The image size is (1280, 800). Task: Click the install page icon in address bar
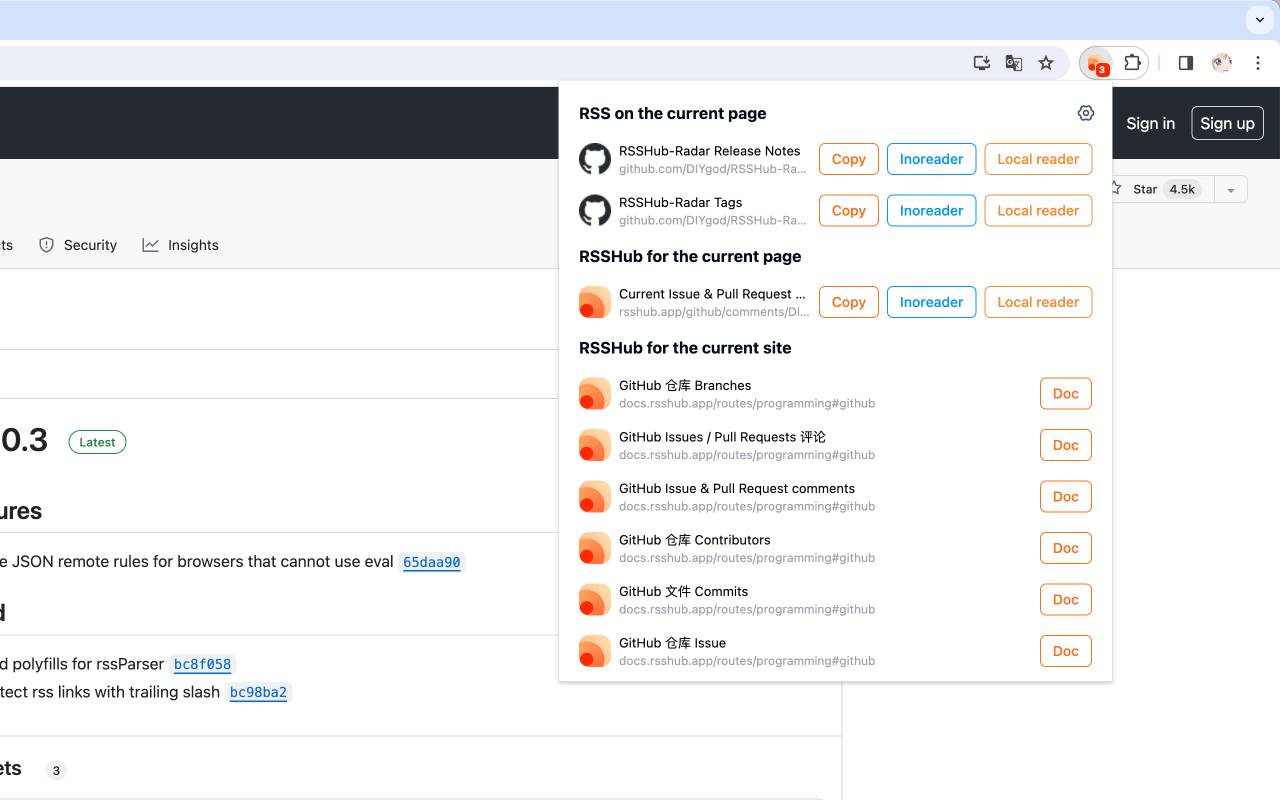981,62
